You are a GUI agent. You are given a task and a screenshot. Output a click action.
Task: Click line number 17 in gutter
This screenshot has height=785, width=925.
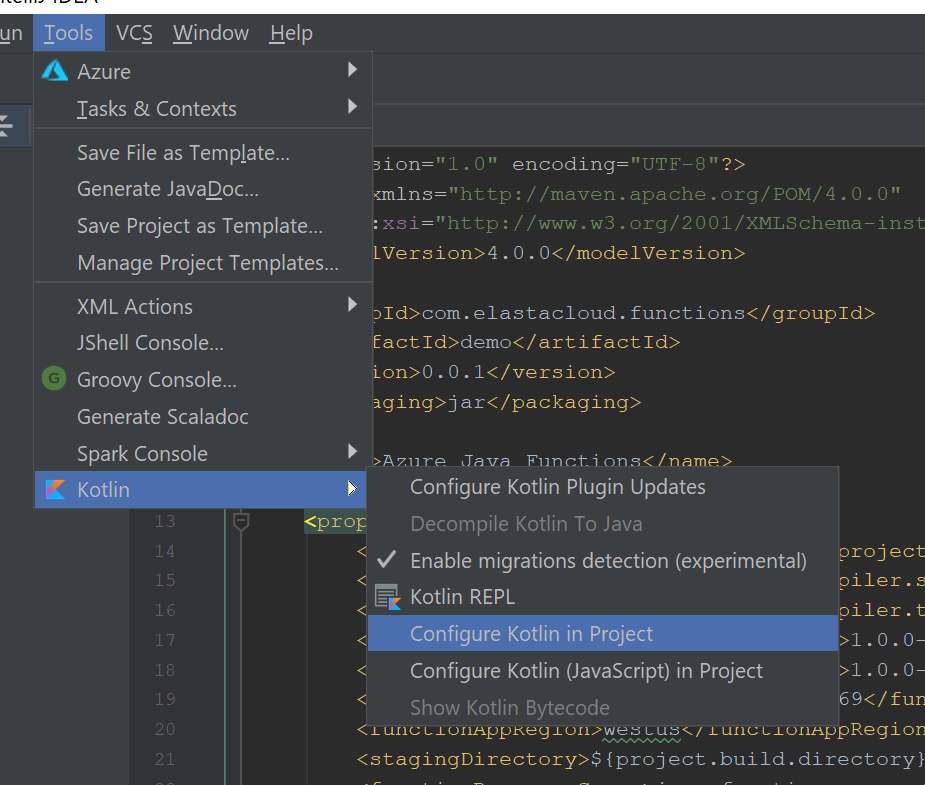click(x=165, y=640)
